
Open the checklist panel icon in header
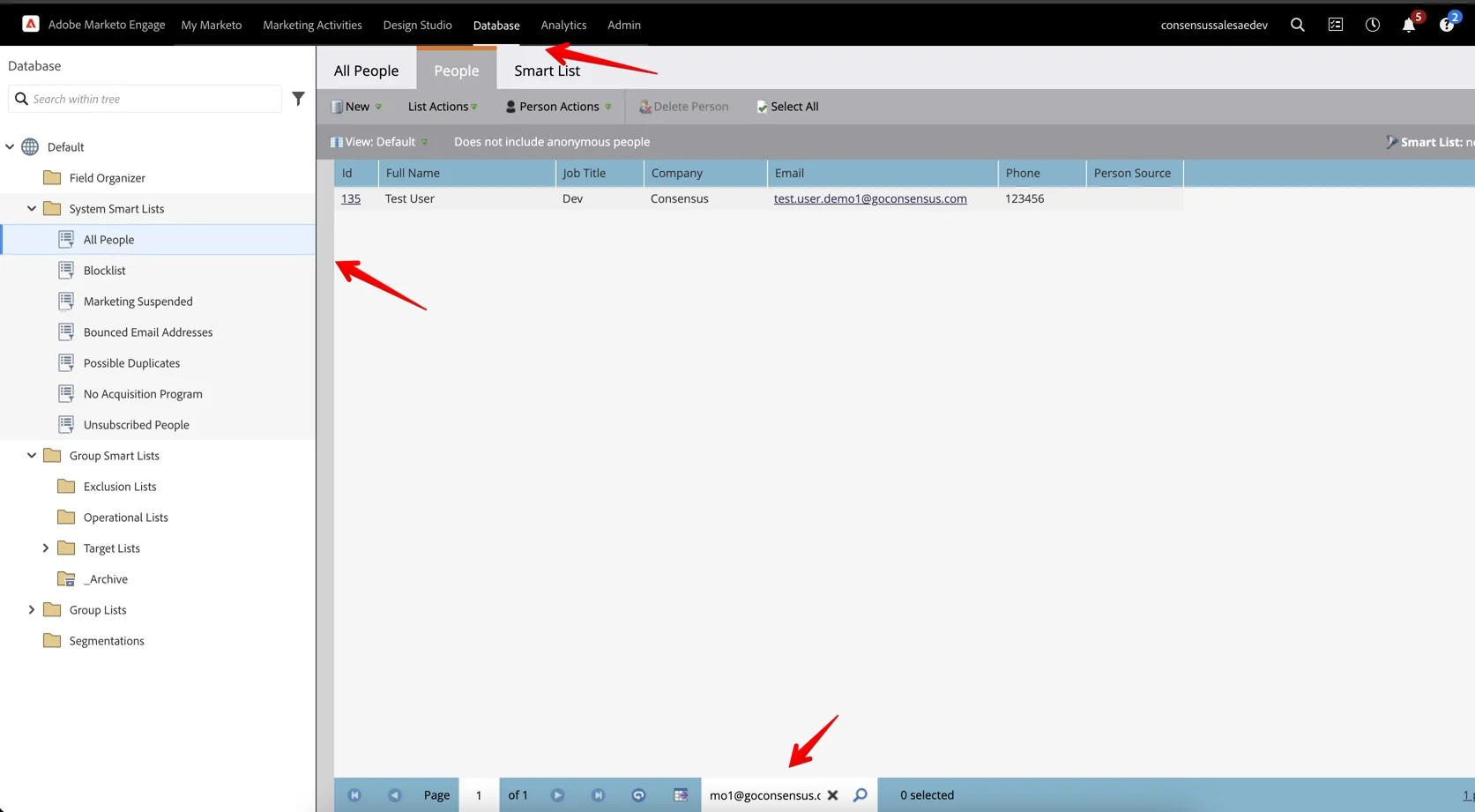coord(1336,25)
